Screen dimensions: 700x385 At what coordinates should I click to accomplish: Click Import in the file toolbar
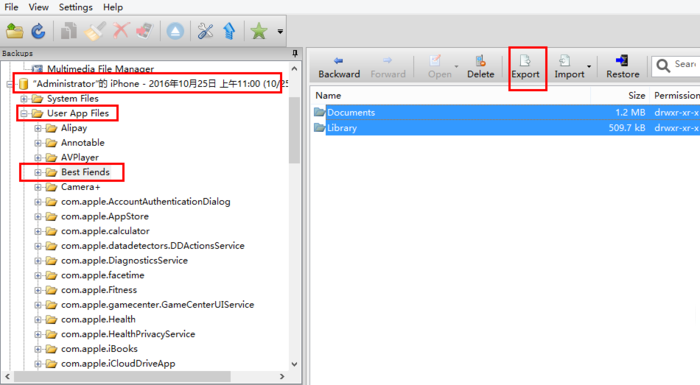pos(569,67)
